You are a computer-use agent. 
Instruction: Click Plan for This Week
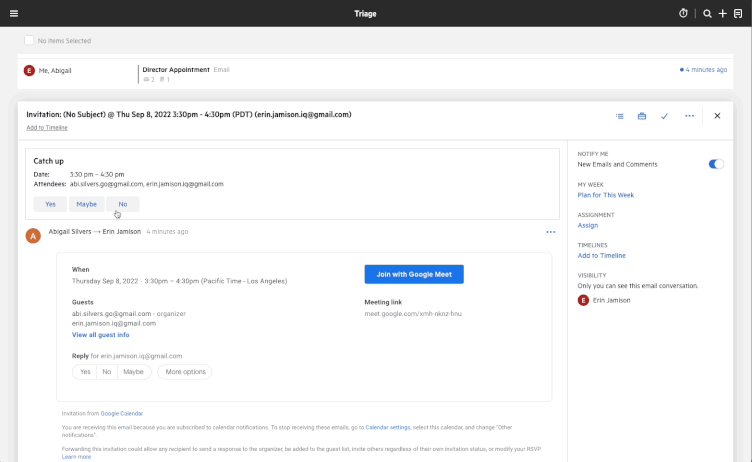click(x=605, y=195)
